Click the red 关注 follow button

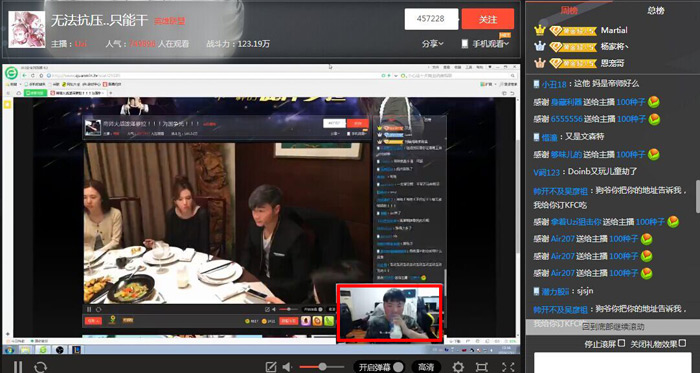488,19
